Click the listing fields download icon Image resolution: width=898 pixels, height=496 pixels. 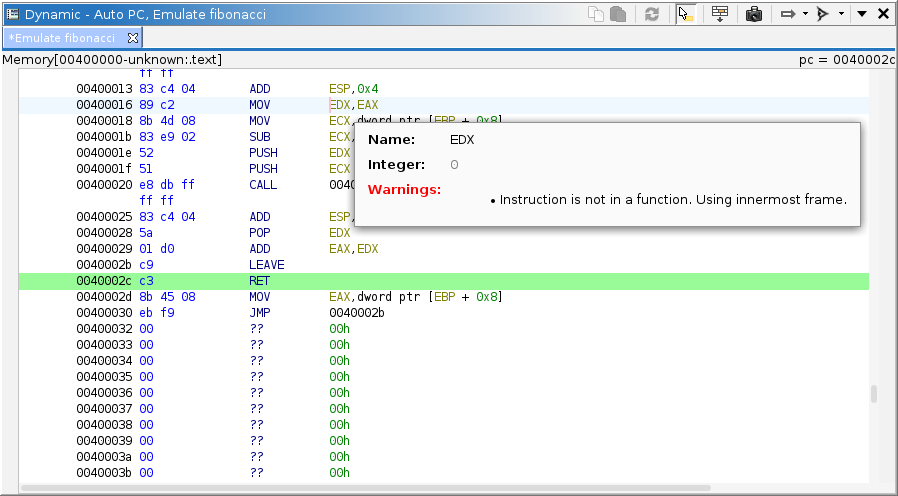(720, 14)
